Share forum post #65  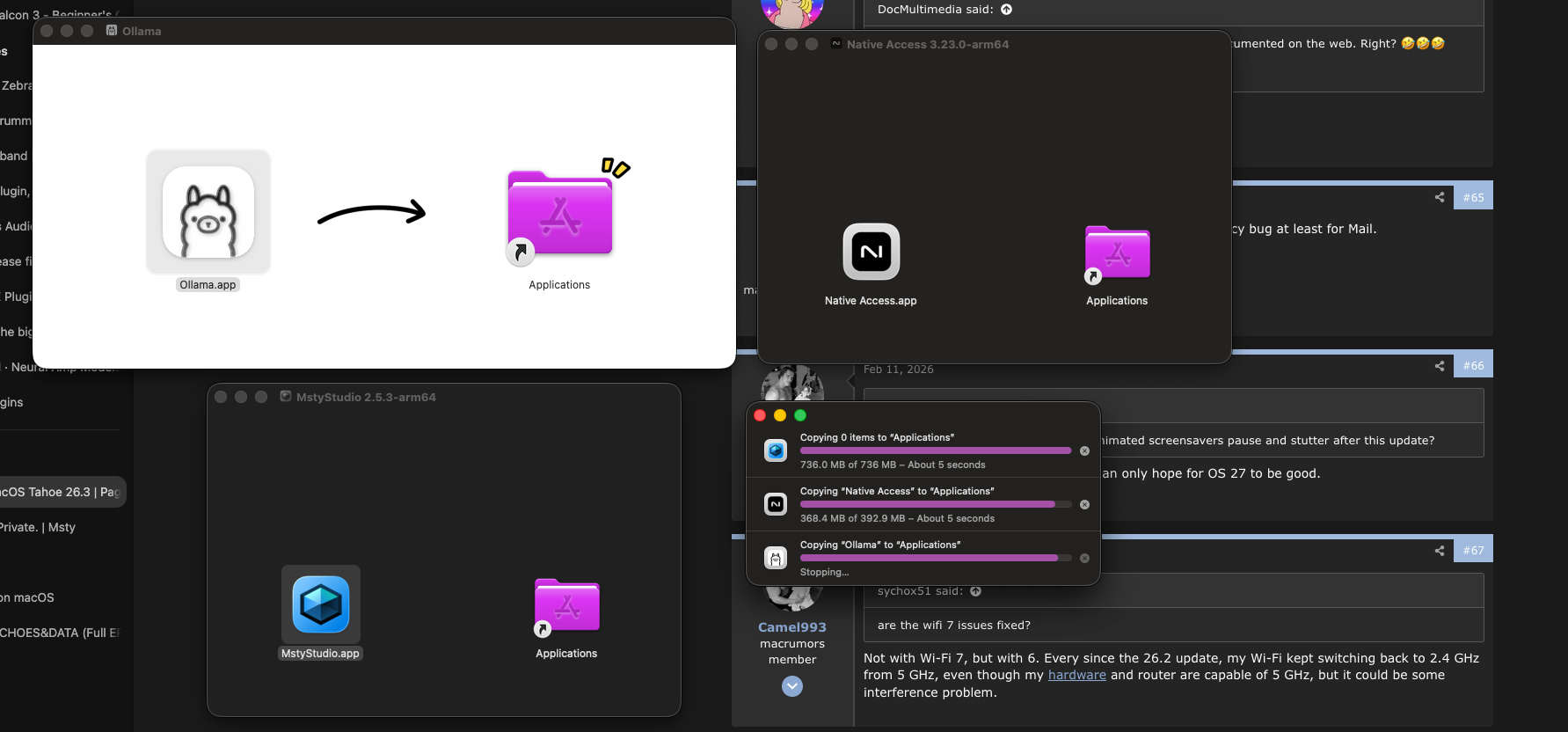(1440, 197)
